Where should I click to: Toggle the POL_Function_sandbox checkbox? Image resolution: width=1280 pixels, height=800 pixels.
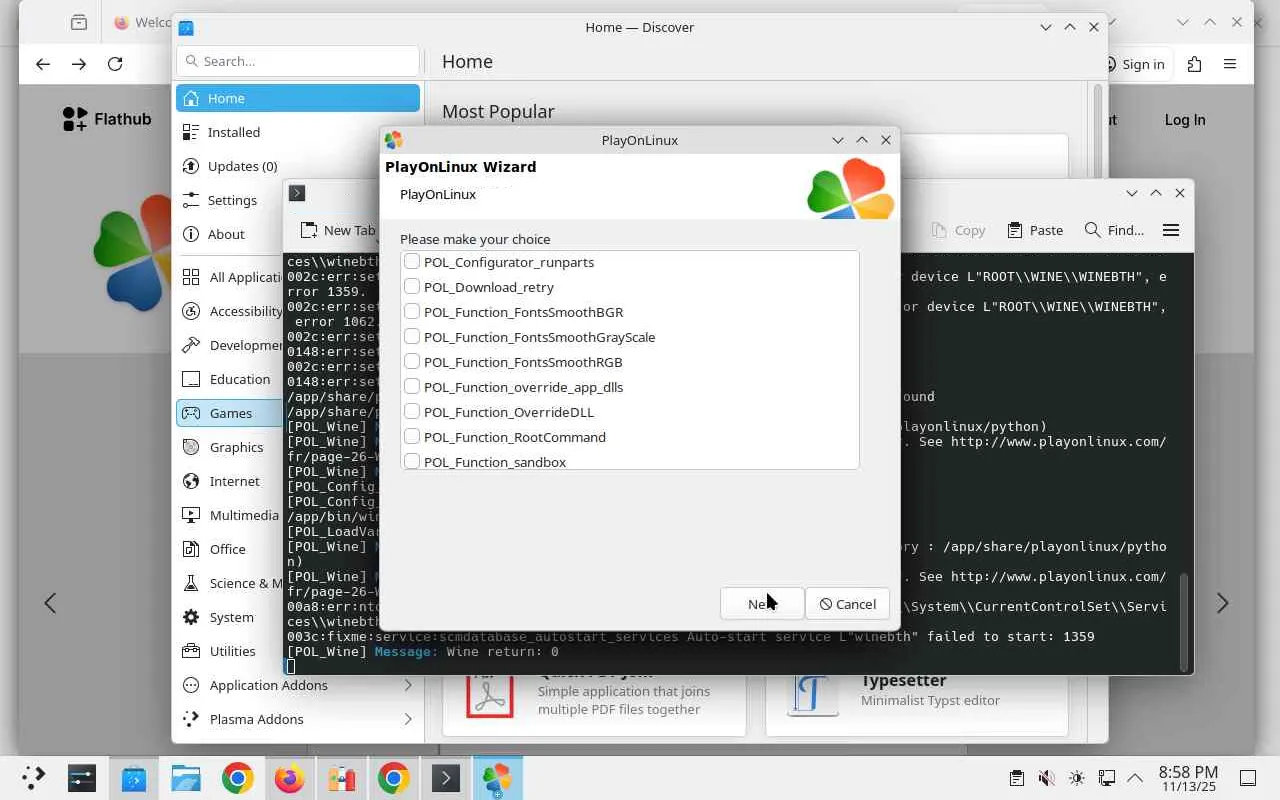(x=412, y=461)
